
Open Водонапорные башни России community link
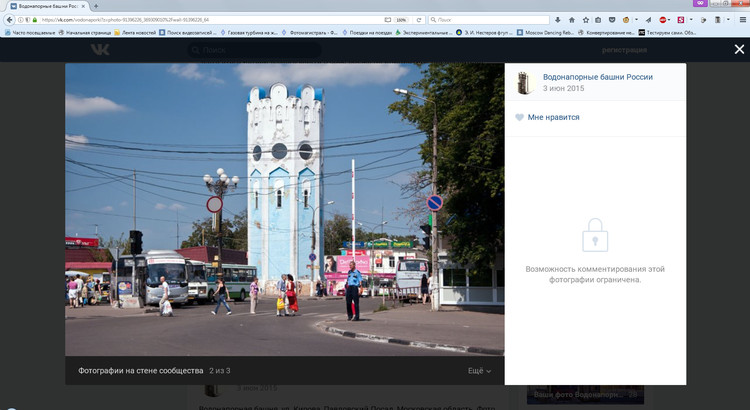[597, 77]
